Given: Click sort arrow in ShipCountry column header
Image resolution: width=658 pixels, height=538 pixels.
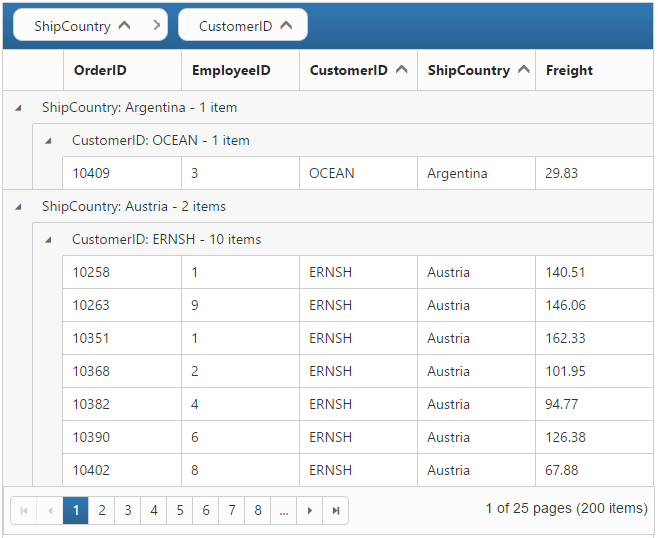Looking at the screenshot, I should coord(523,70).
